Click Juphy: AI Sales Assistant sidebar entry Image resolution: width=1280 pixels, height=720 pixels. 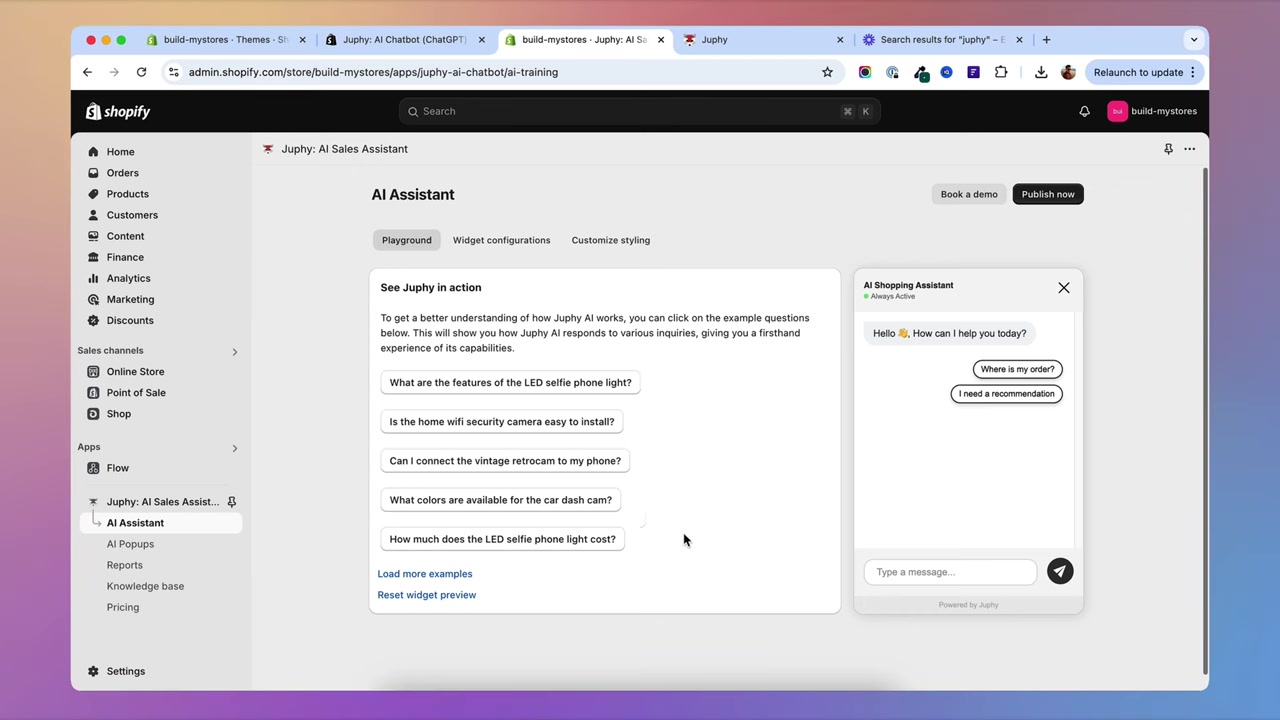tap(160, 502)
